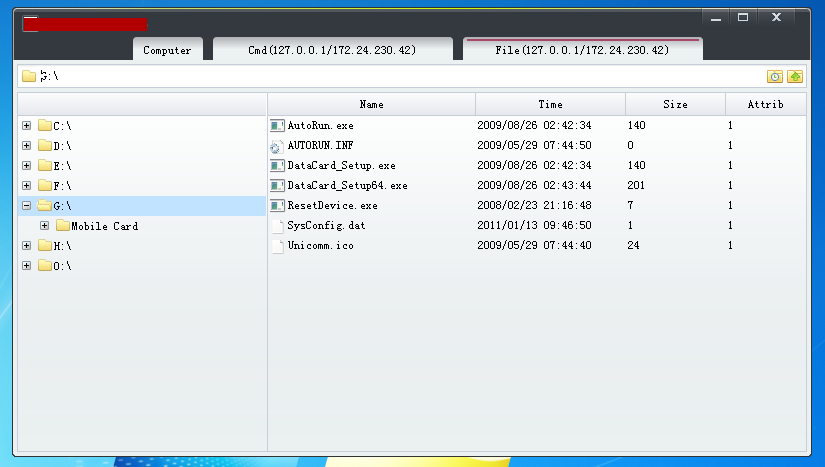Click the ResetDevice.exe file icon

277,206
